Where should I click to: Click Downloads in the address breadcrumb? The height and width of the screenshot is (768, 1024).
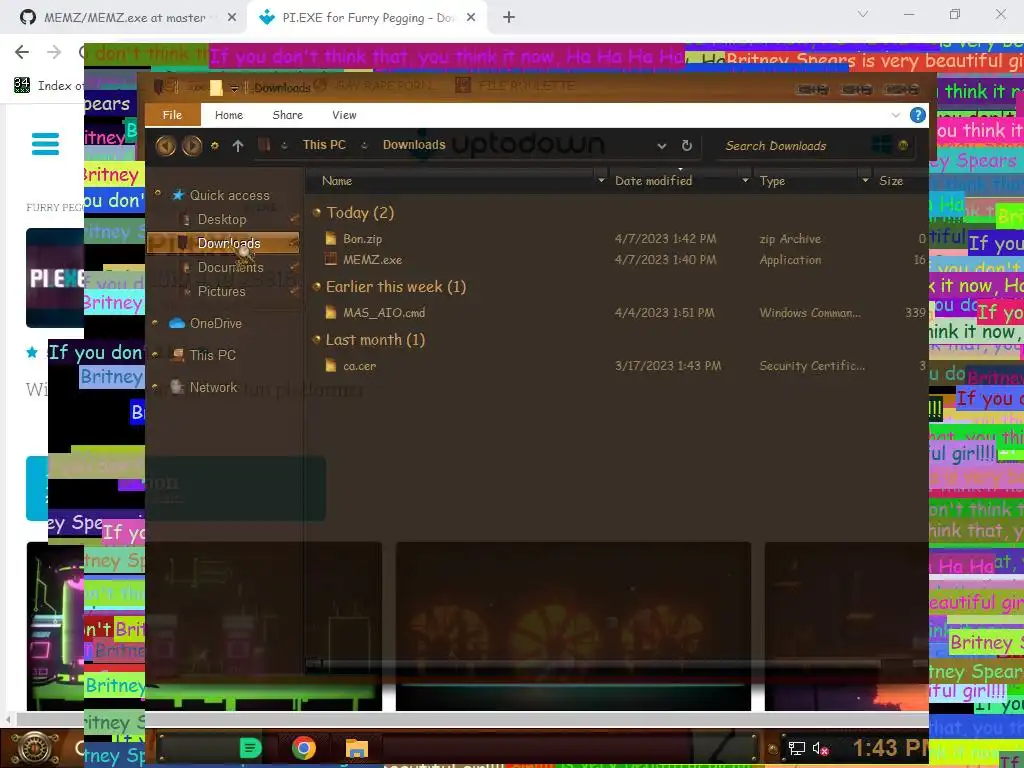[414, 145]
